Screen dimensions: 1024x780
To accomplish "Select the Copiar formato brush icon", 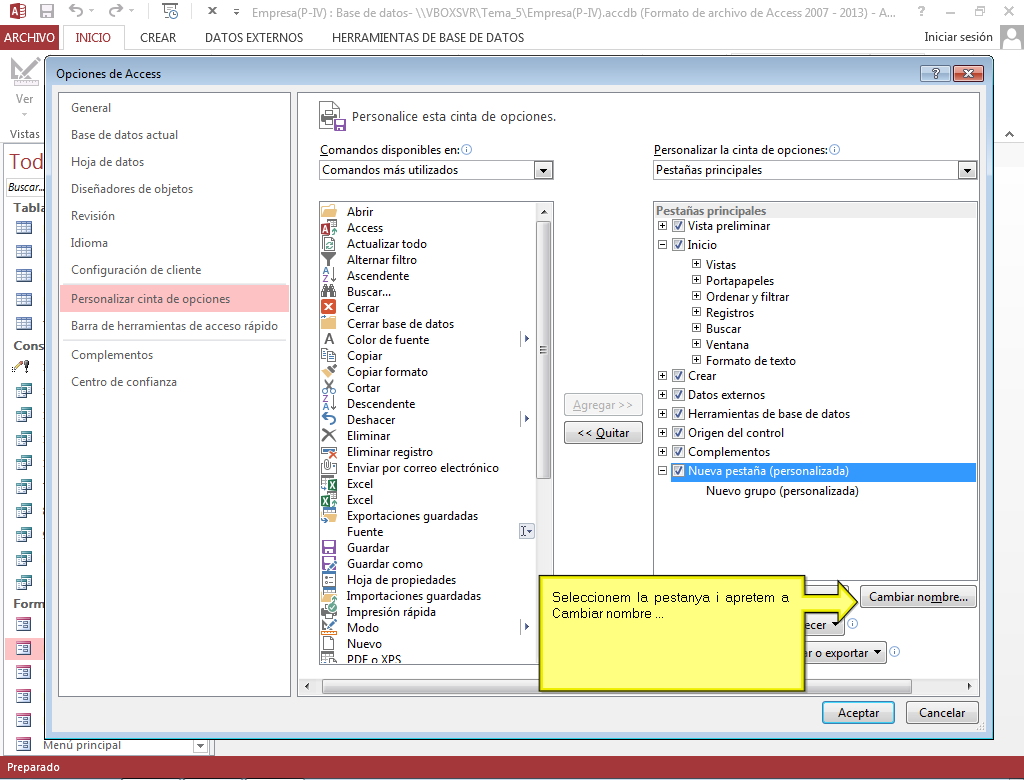I will click(x=329, y=372).
